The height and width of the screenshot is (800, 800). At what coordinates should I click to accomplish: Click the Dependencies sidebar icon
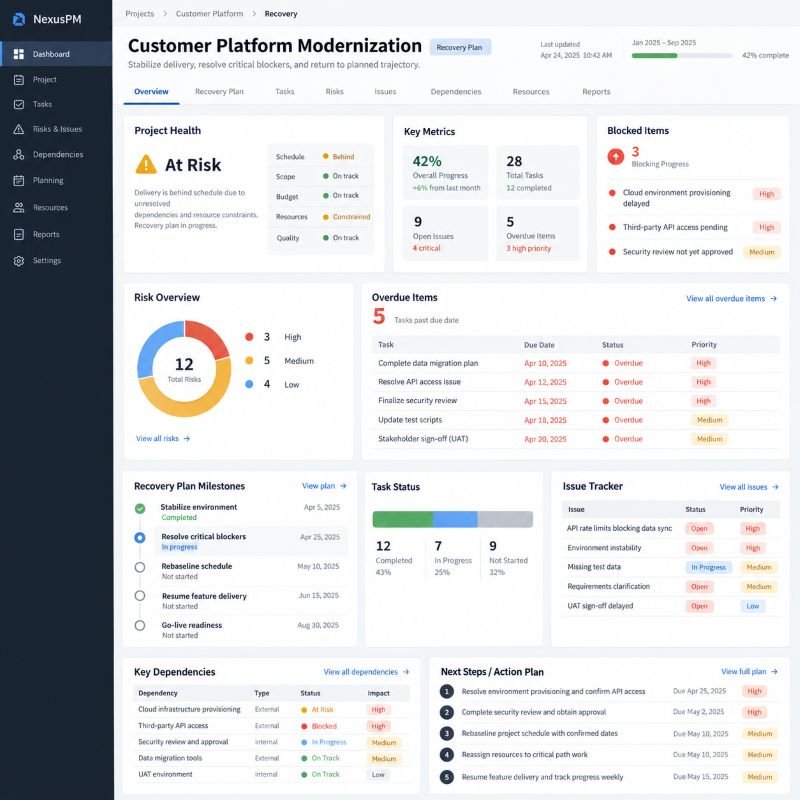[19, 155]
